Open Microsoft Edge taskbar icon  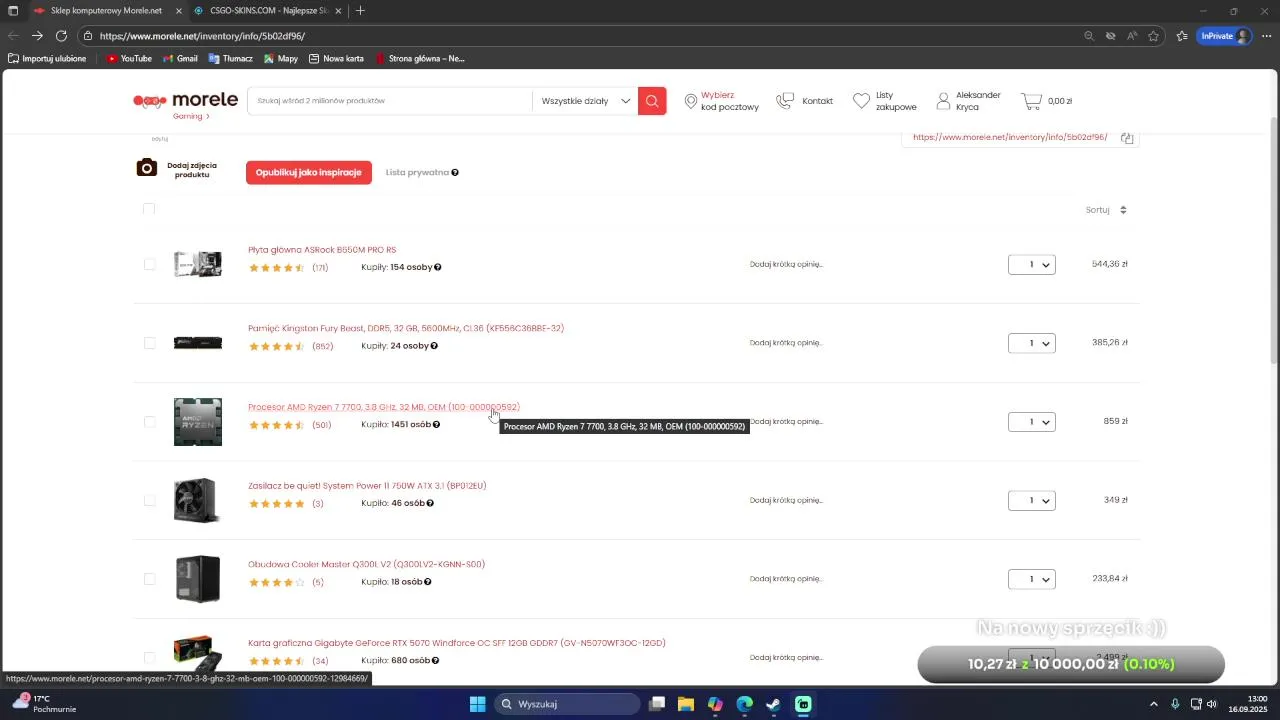tap(745, 704)
